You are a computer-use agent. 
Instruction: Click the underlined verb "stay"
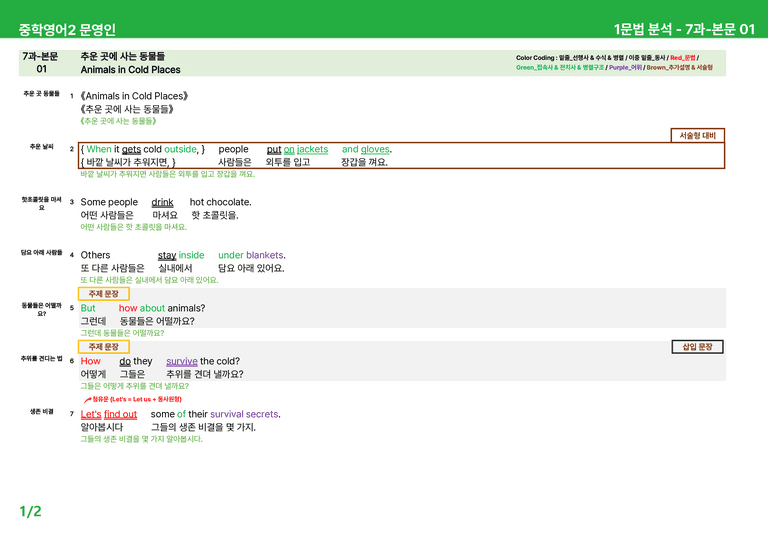point(167,255)
